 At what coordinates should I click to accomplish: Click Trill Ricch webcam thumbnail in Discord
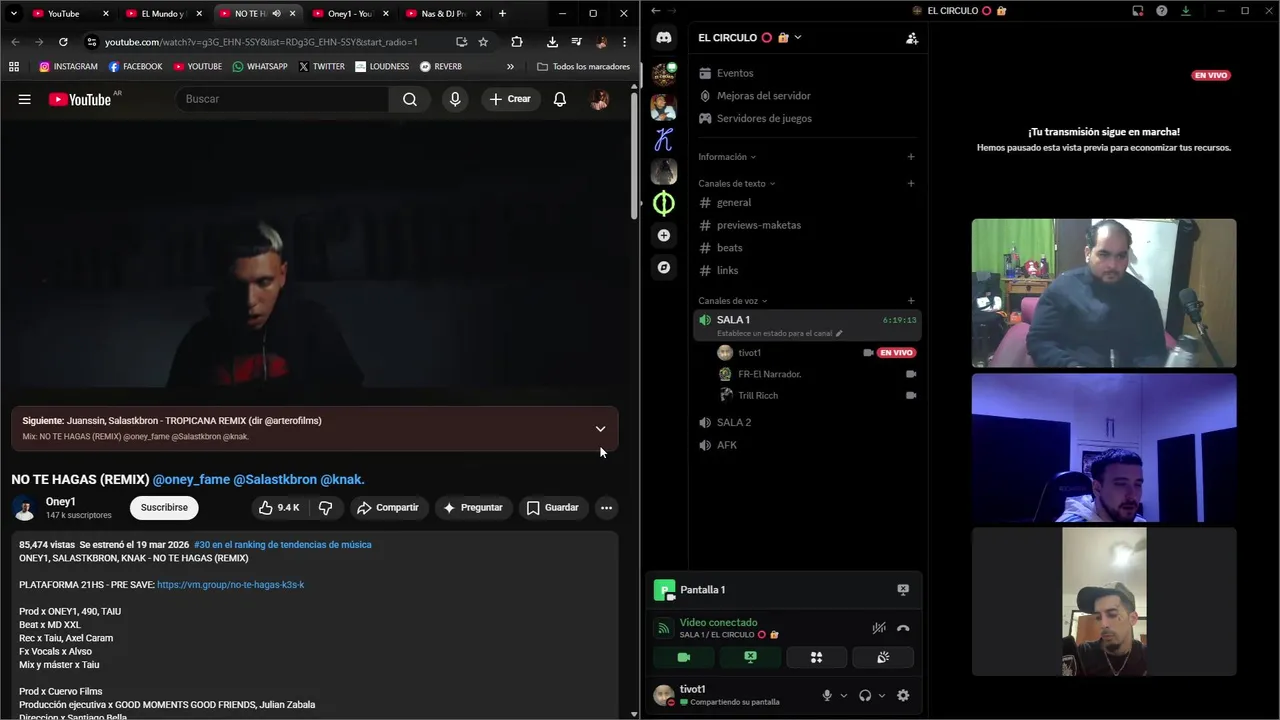[1104, 602]
